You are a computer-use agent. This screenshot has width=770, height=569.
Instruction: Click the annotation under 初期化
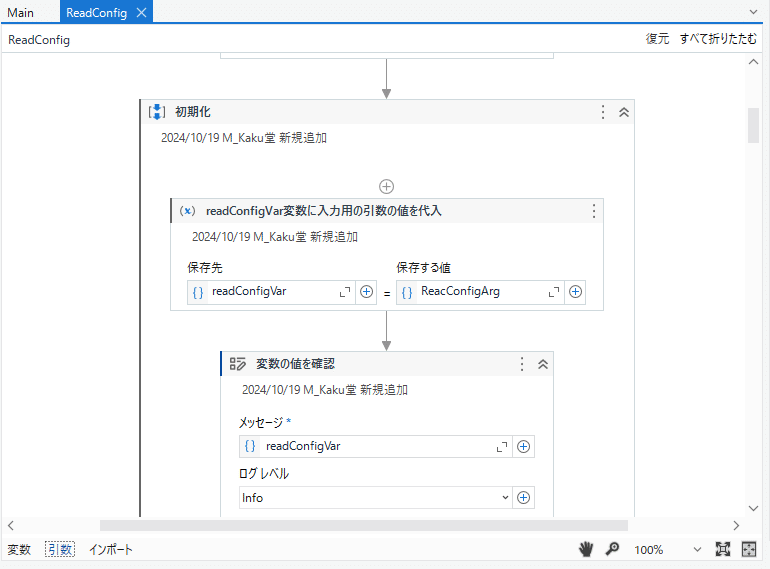244,138
